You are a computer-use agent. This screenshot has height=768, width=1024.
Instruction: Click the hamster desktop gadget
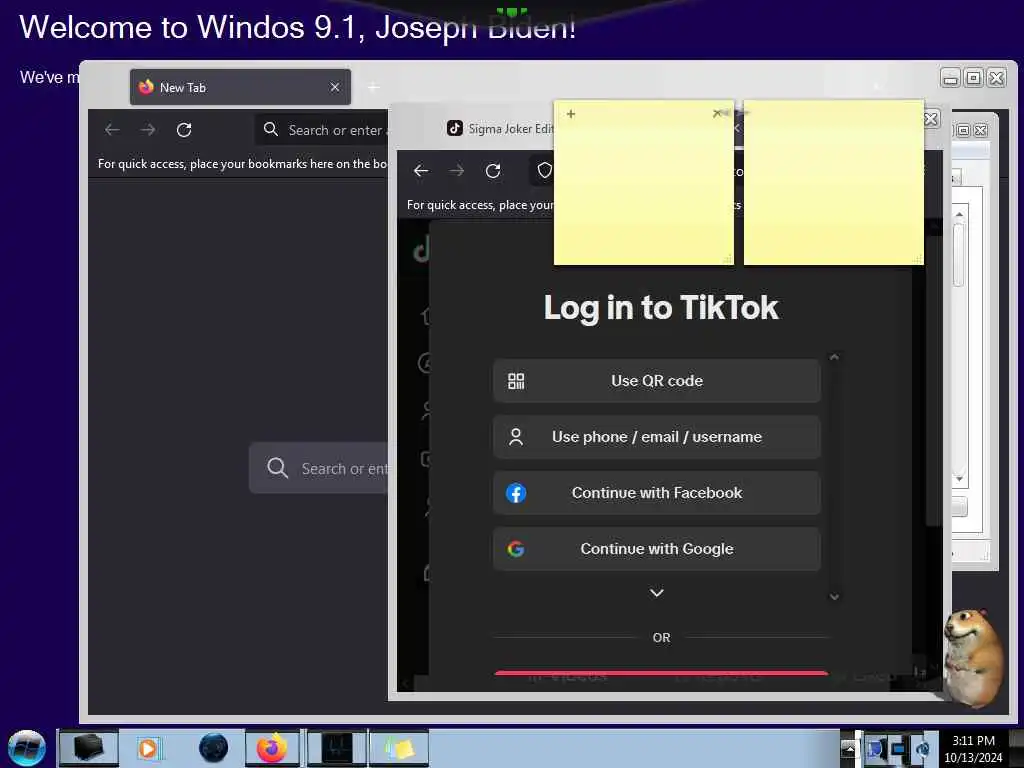pyautogui.click(x=975, y=656)
